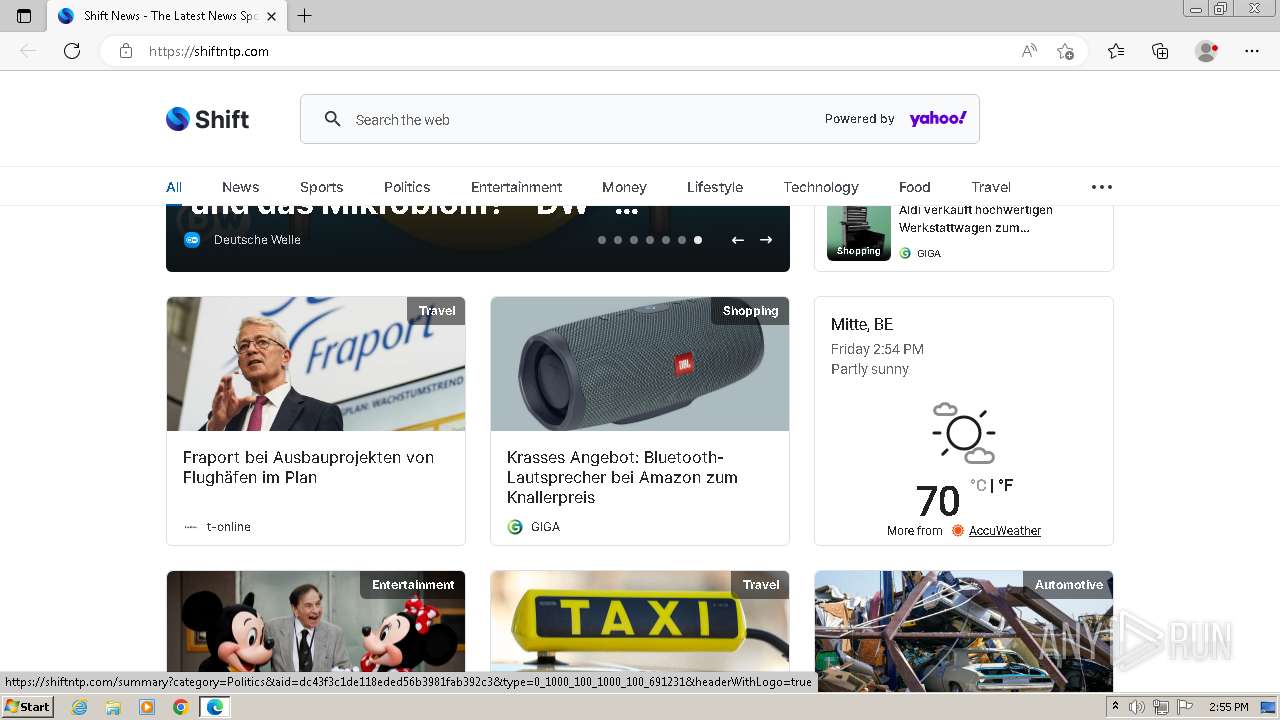Refresh the current page
Image resolution: width=1280 pixels, height=720 pixels.
pyautogui.click(x=72, y=51)
